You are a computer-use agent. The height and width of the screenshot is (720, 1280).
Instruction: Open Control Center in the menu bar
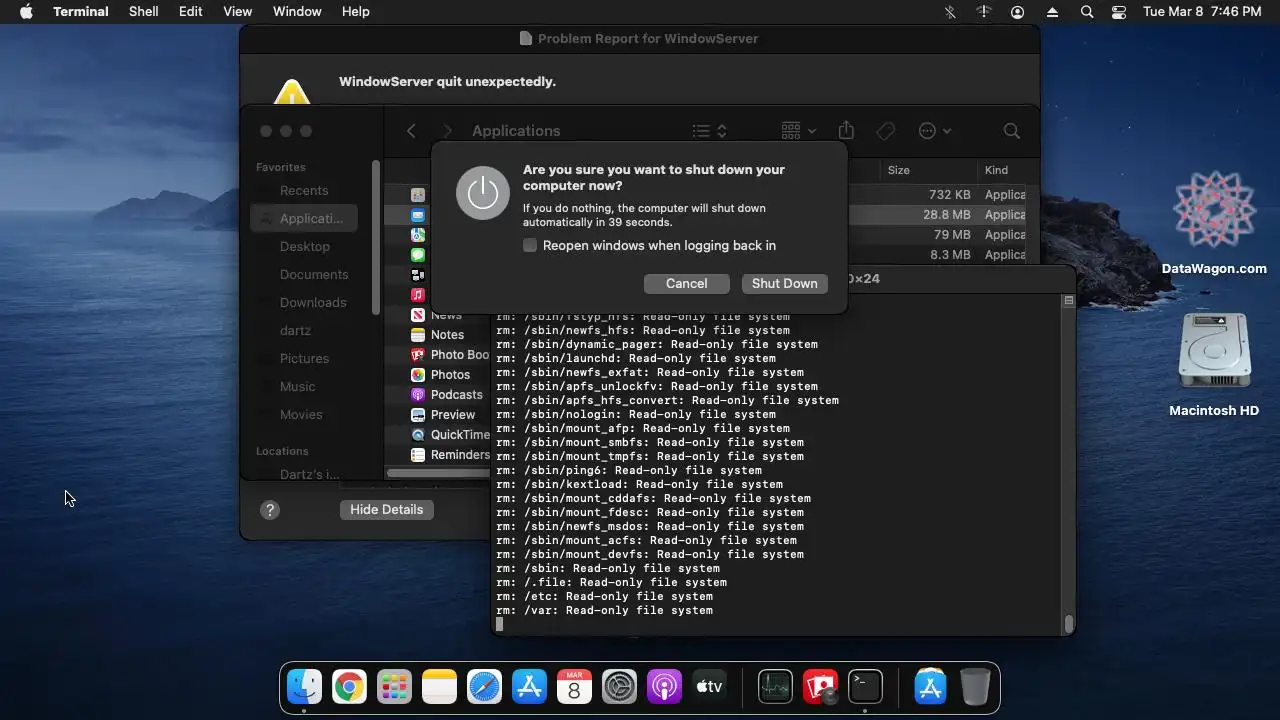pyautogui.click(x=1119, y=12)
